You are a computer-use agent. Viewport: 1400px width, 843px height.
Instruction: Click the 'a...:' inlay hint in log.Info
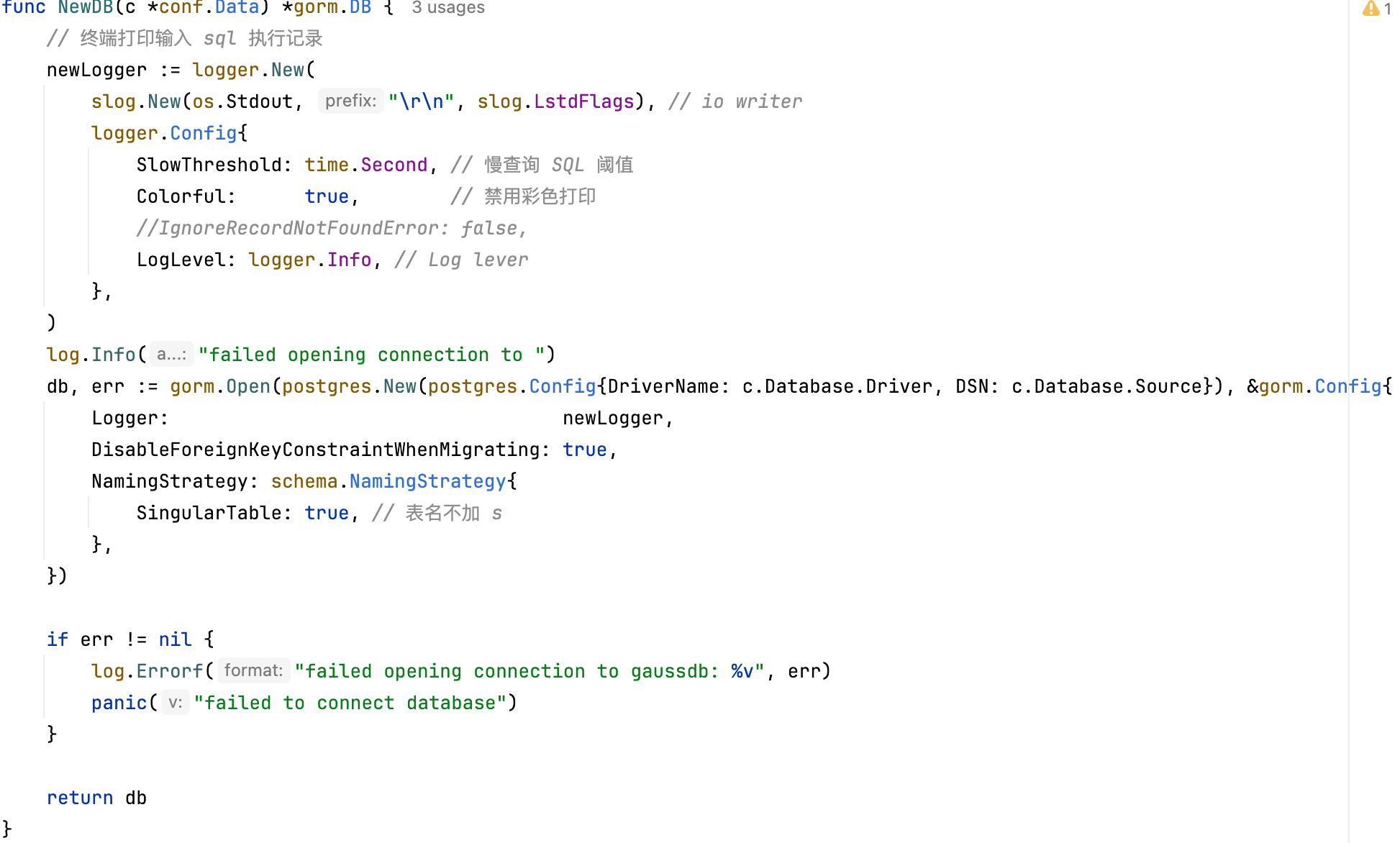click(171, 354)
